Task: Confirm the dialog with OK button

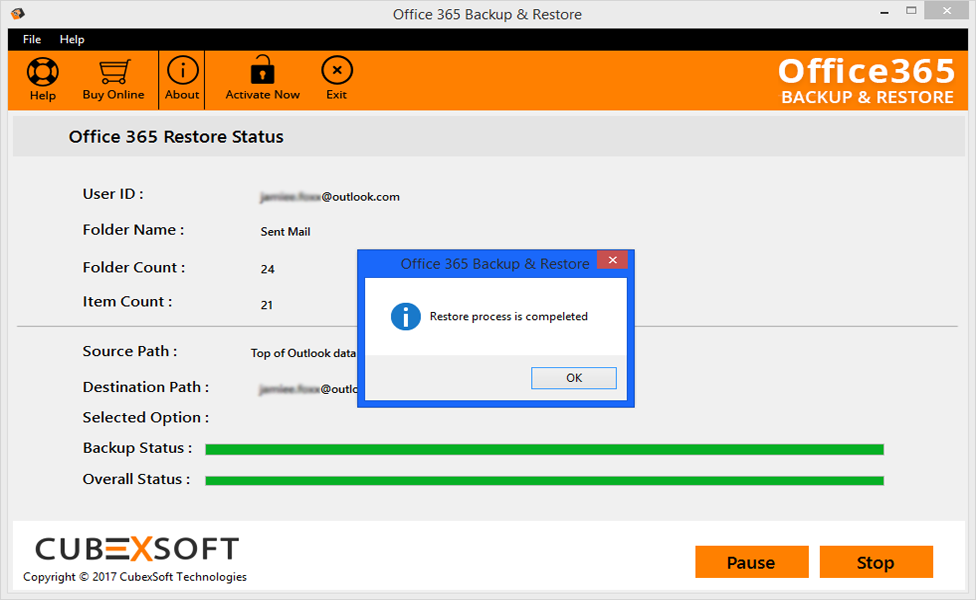Action: (573, 378)
